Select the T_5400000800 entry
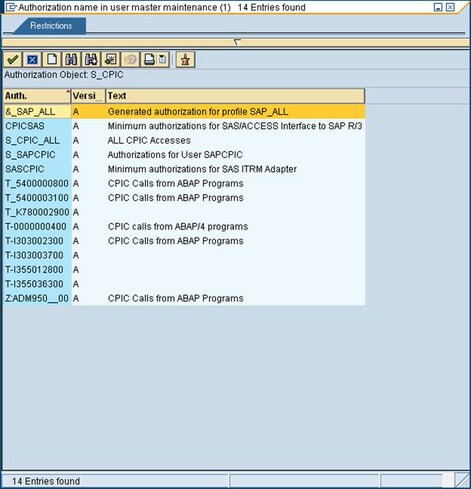471x489 pixels. [x=37, y=183]
